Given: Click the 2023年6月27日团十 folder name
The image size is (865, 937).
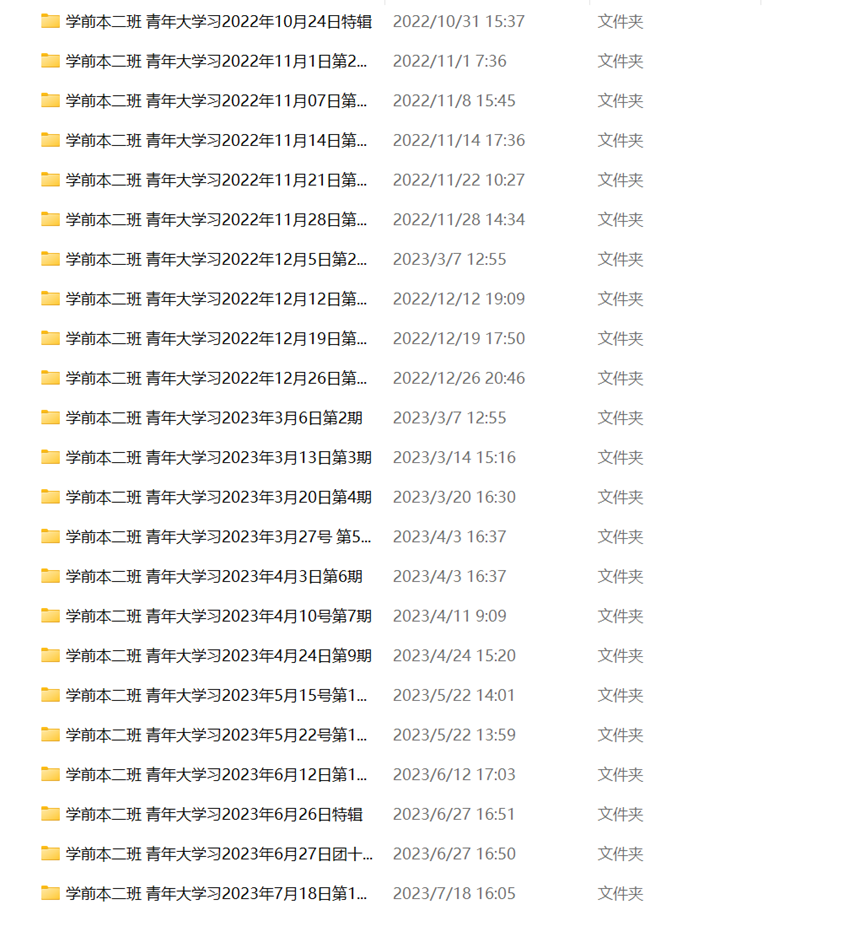Looking at the screenshot, I should pyautogui.click(x=219, y=854).
